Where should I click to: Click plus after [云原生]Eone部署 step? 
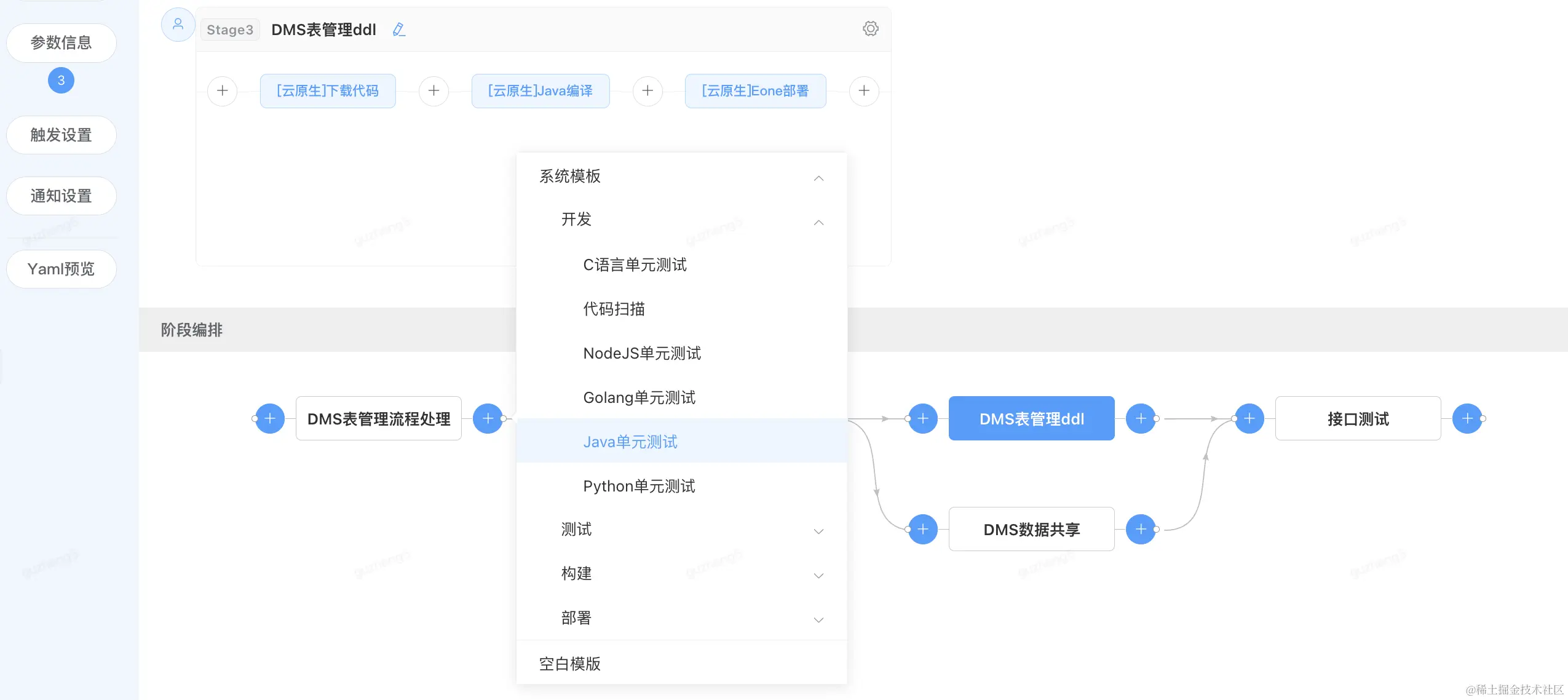[x=863, y=91]
